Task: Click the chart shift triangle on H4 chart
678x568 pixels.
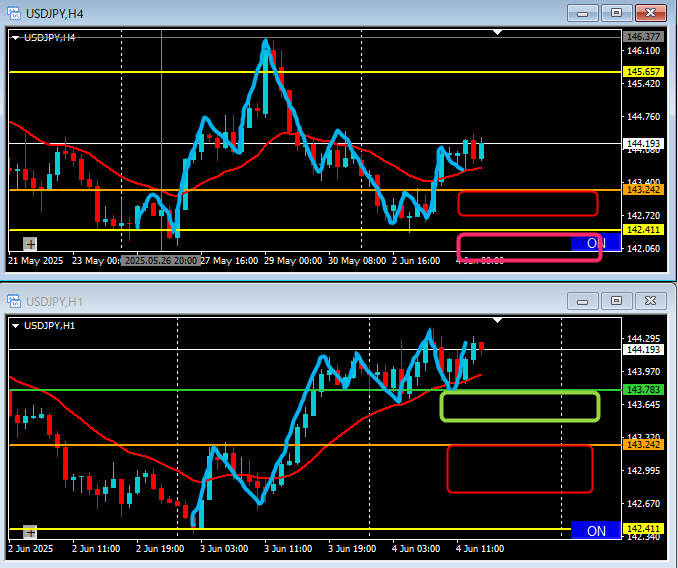Action: pos(498,33)
